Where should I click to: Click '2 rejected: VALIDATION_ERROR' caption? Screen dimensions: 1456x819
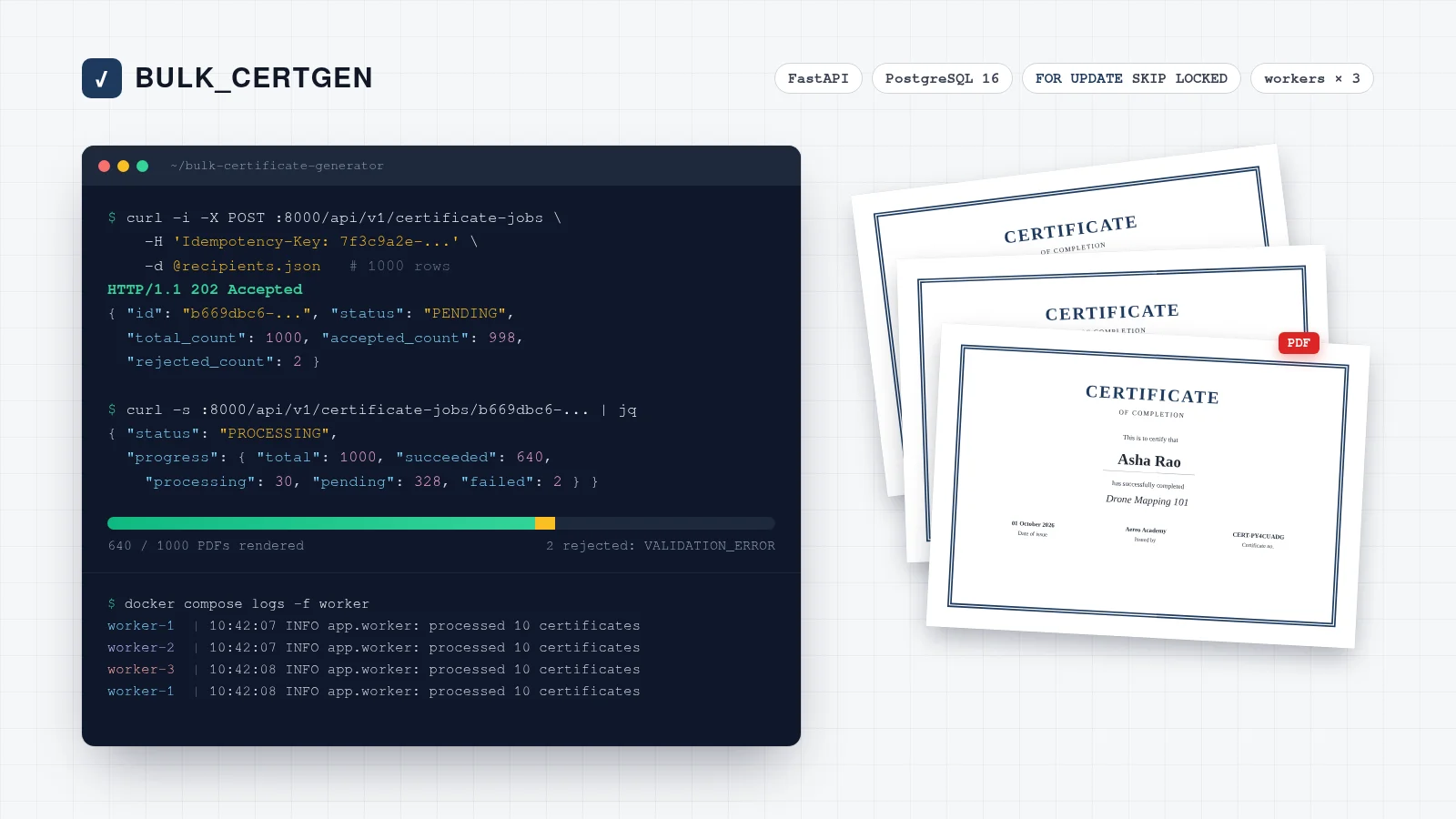point(661,546)
